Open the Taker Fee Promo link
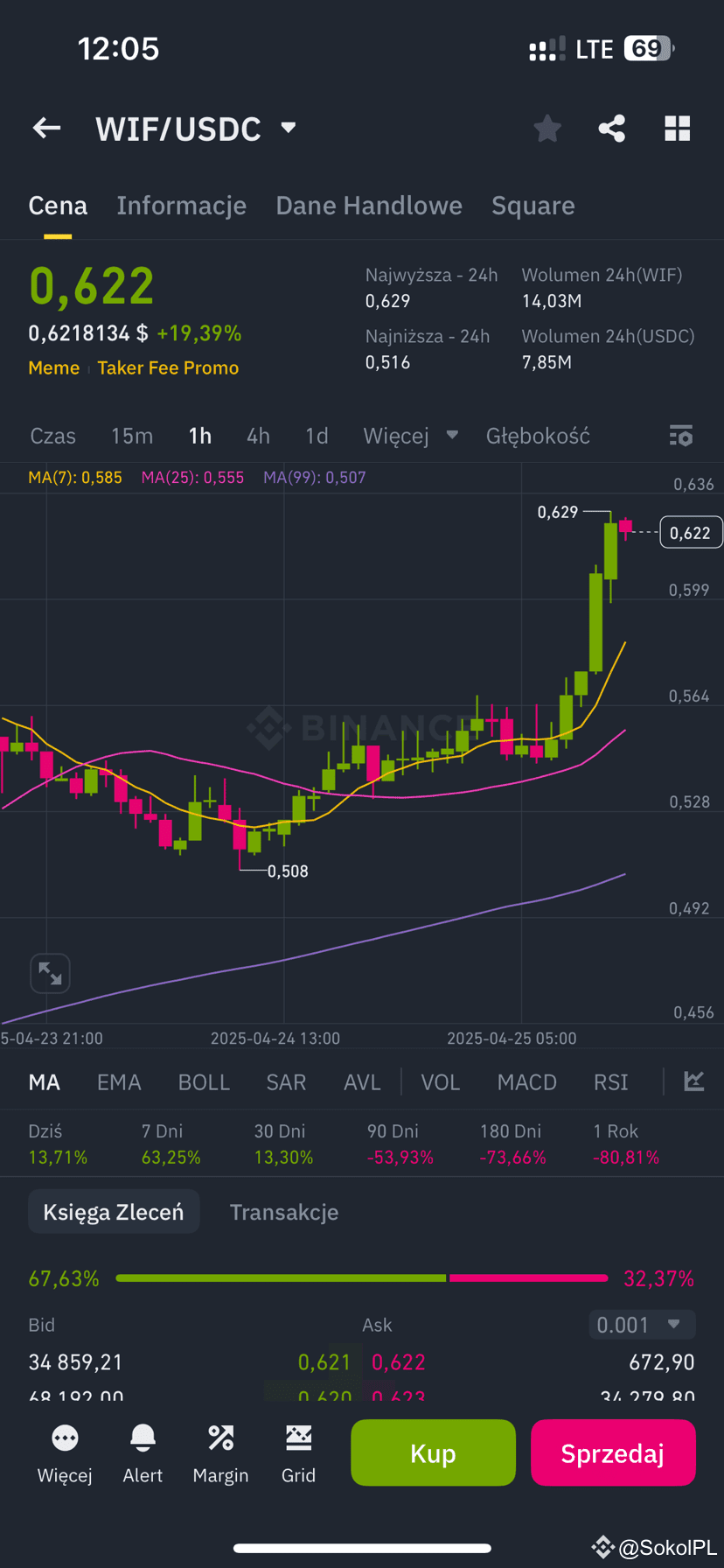 pyautogui.click(x=168, y=367)
